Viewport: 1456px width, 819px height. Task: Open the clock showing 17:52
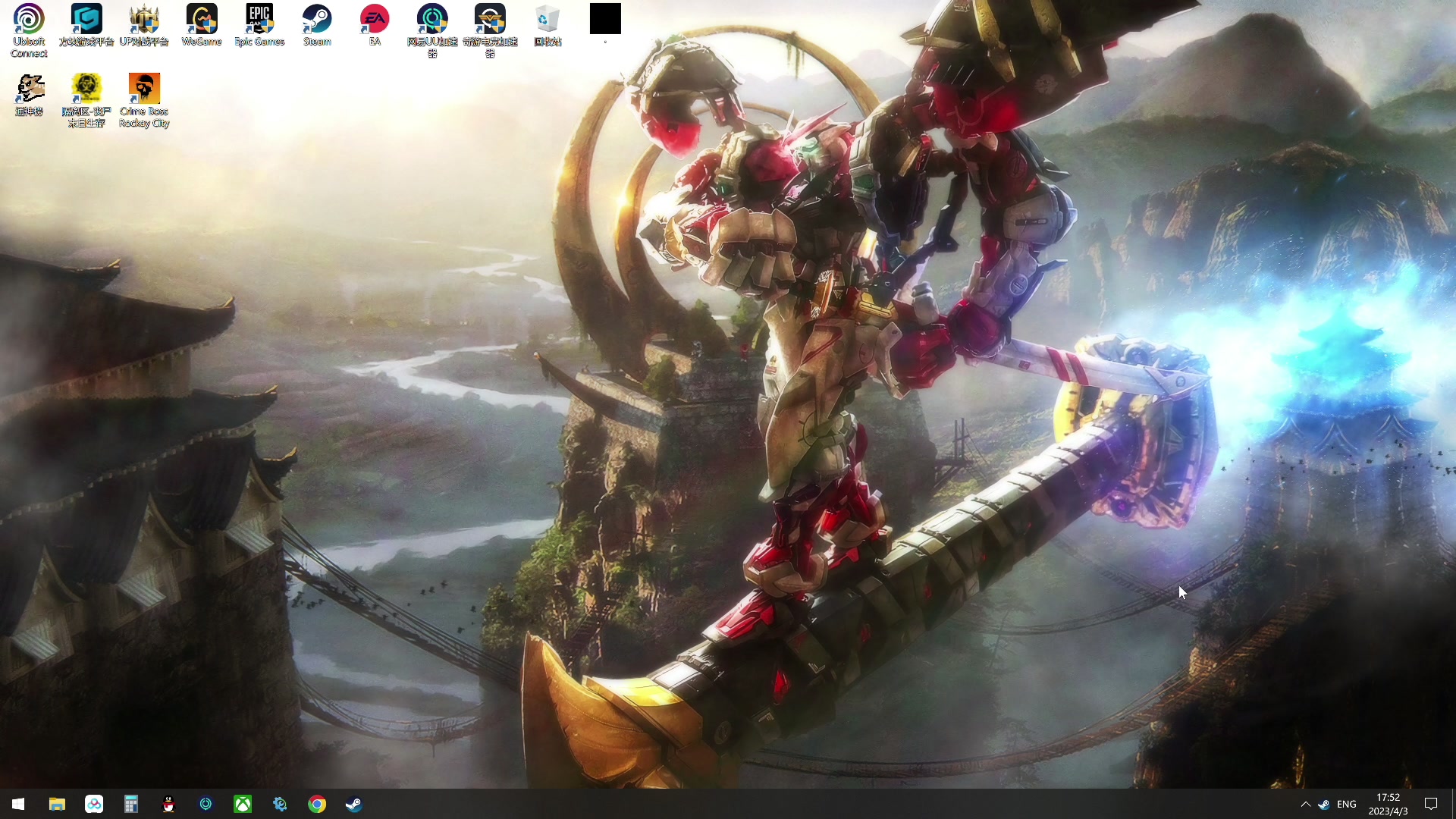pos(1388,804)
